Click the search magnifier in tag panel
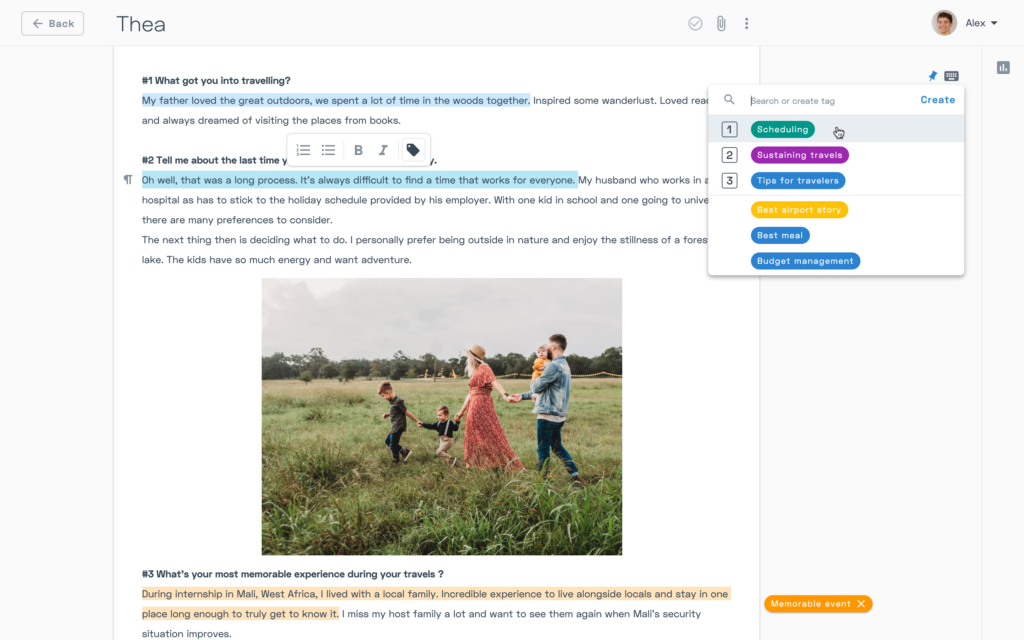The width and height of the screenshot is (1024, 640). tap(729, 100)
